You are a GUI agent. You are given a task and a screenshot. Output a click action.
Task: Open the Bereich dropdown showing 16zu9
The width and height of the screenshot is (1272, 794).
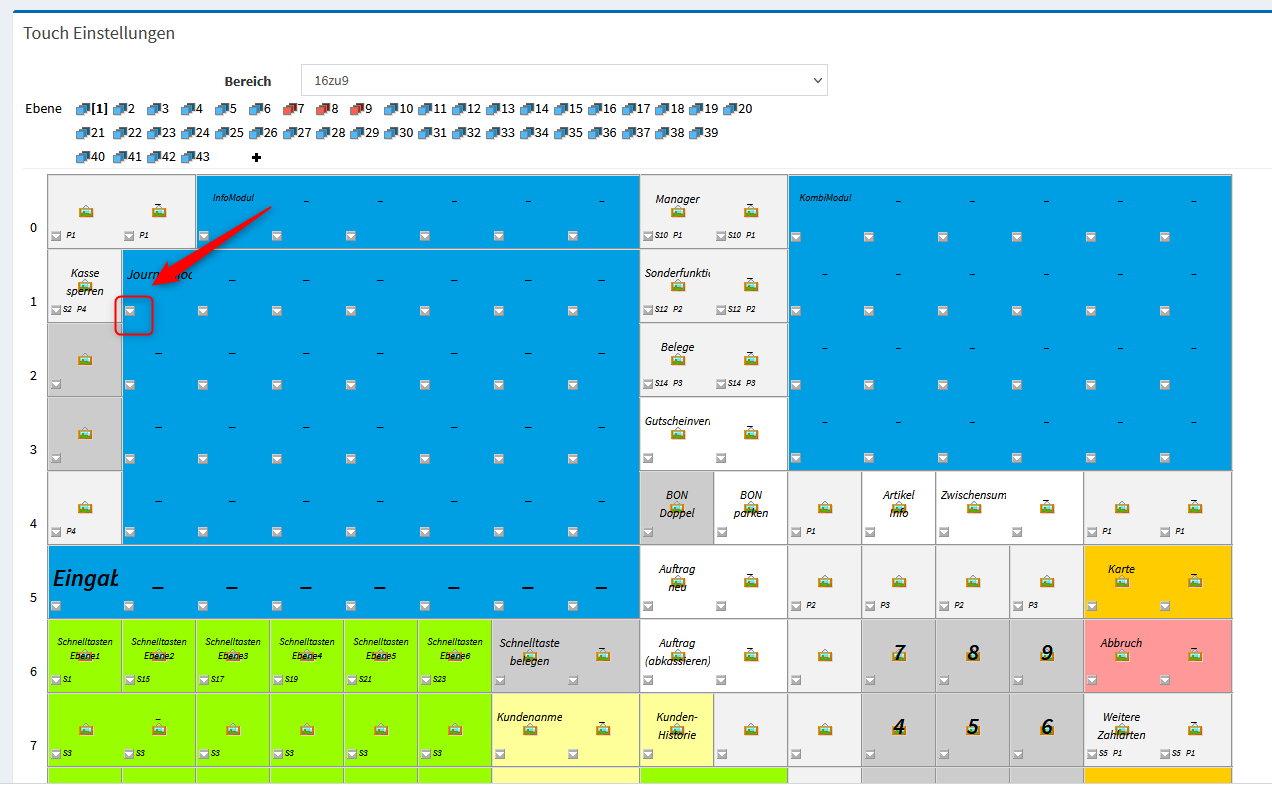pyautogui.click(x=564, y=80)
